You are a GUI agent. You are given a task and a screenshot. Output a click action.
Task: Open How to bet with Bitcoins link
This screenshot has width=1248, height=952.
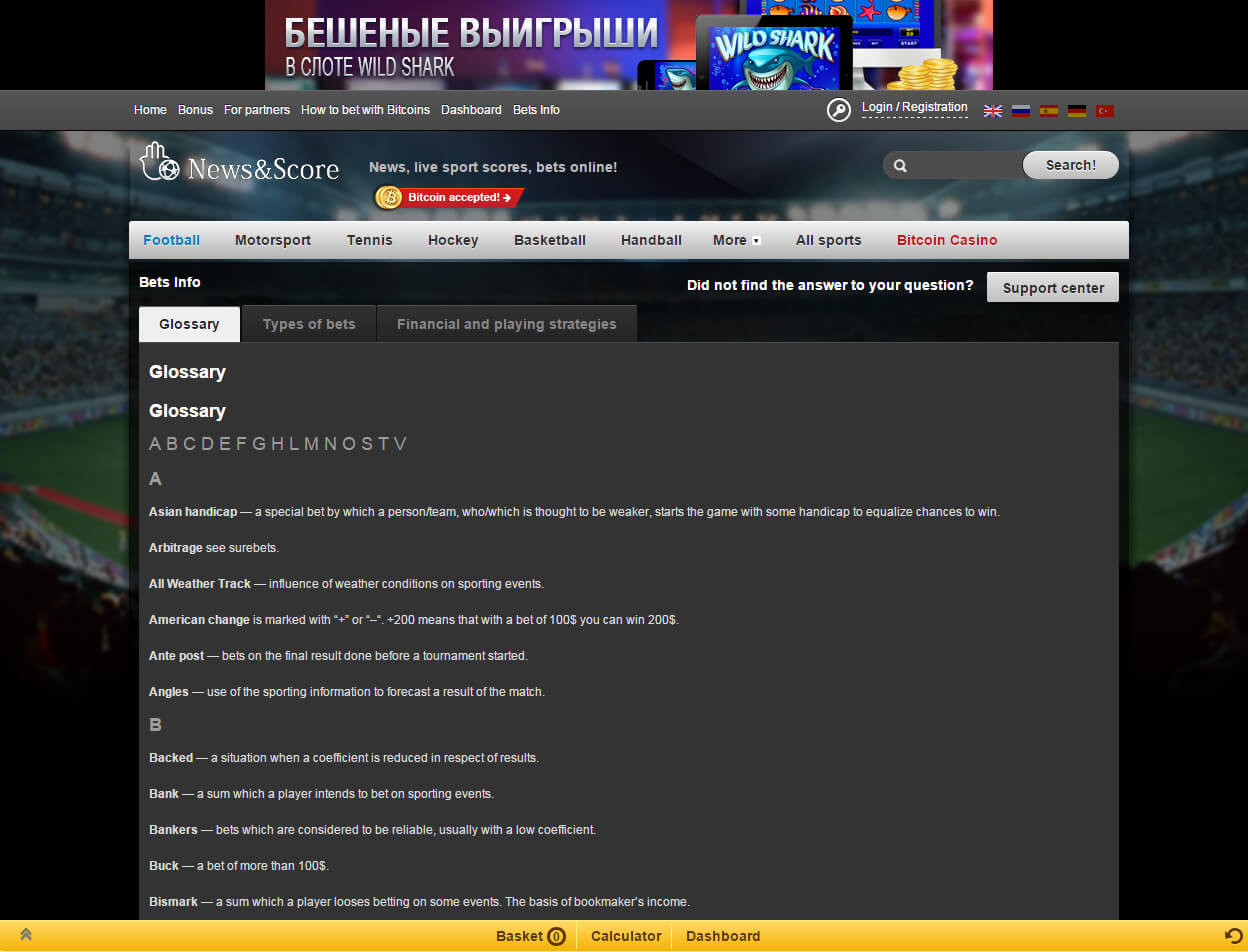tap(365, 110)
